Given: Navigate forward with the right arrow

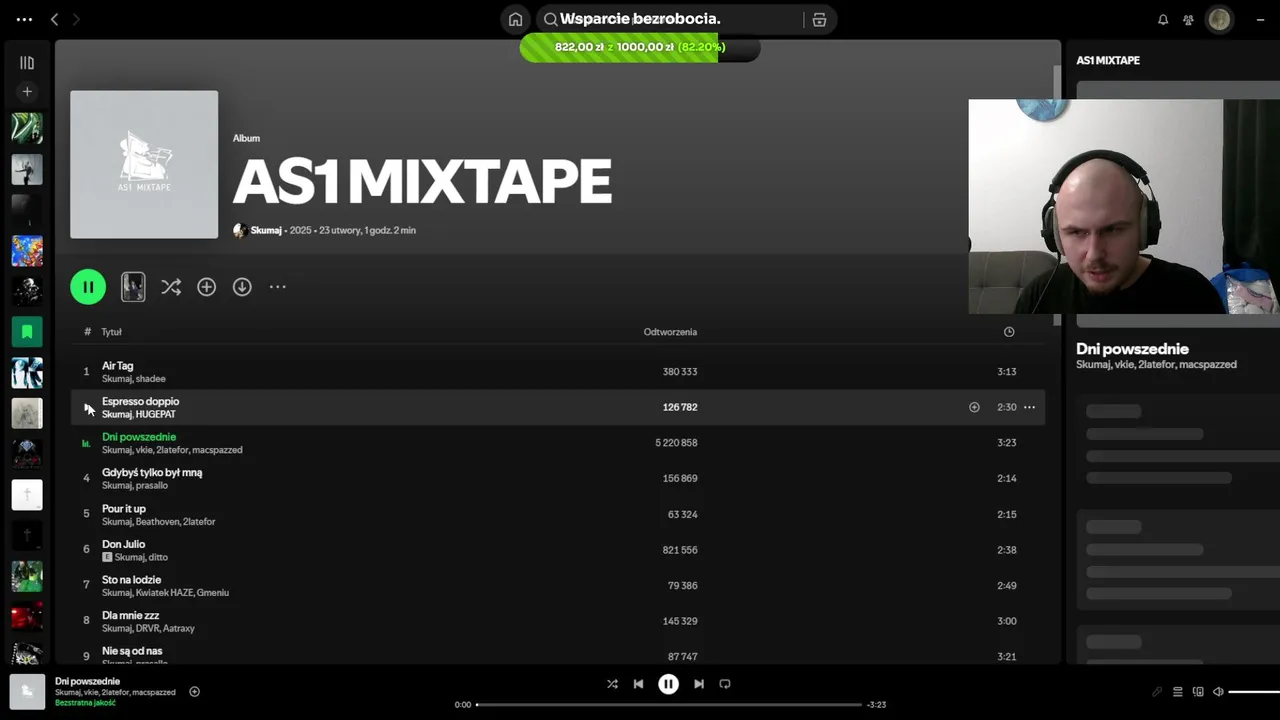Looking at the screenshot, I should [x=76, y=19].
